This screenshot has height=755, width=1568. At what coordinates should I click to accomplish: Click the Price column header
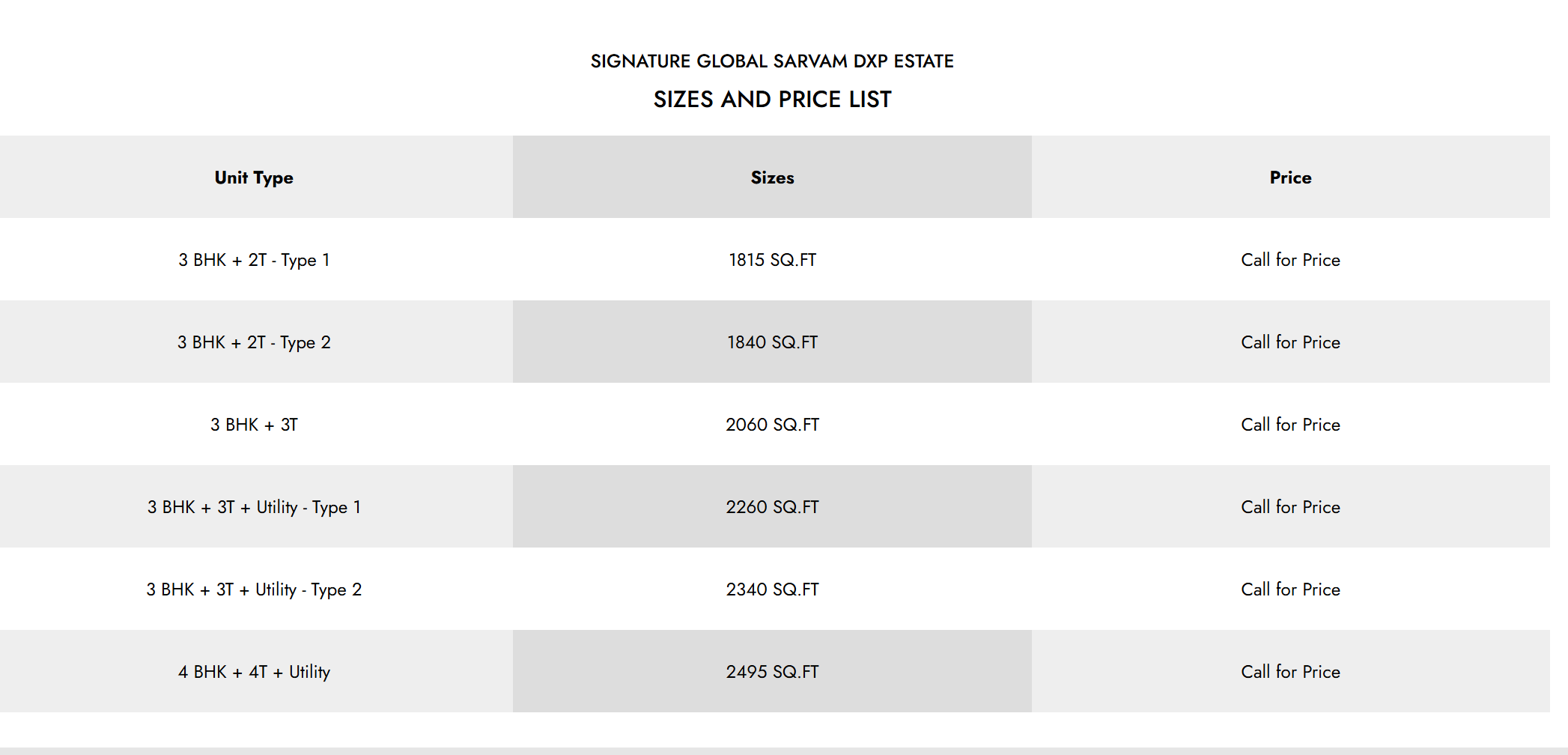(1290, 178)
